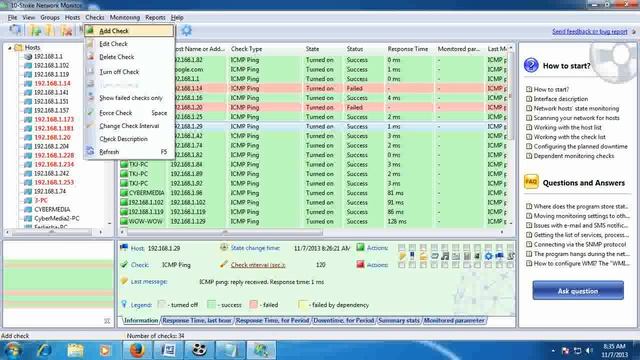Click the yellow FAQ icon
The image size is (640, 360).
531,182
